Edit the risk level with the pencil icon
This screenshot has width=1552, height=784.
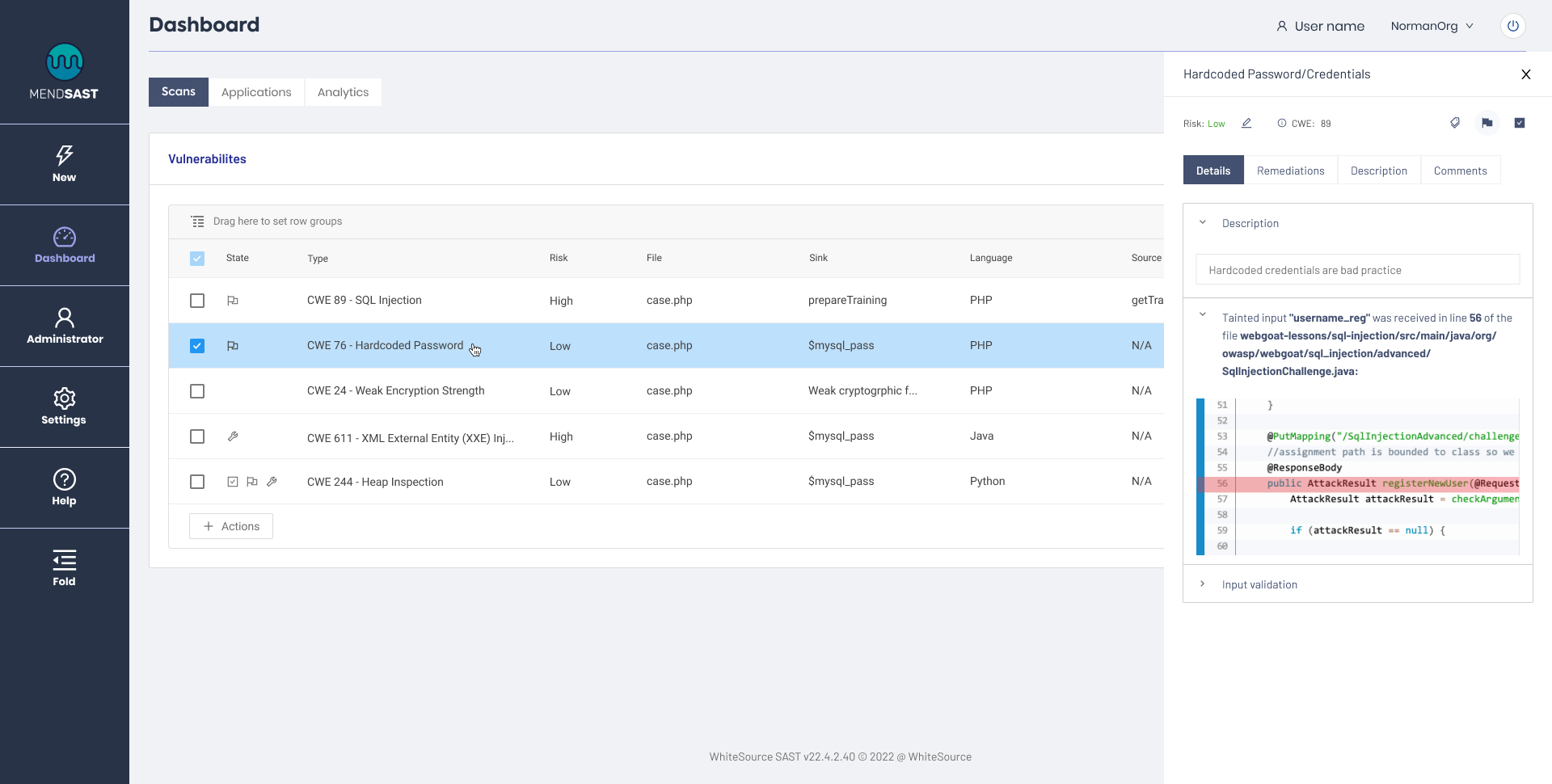(x=1246, y=123)
